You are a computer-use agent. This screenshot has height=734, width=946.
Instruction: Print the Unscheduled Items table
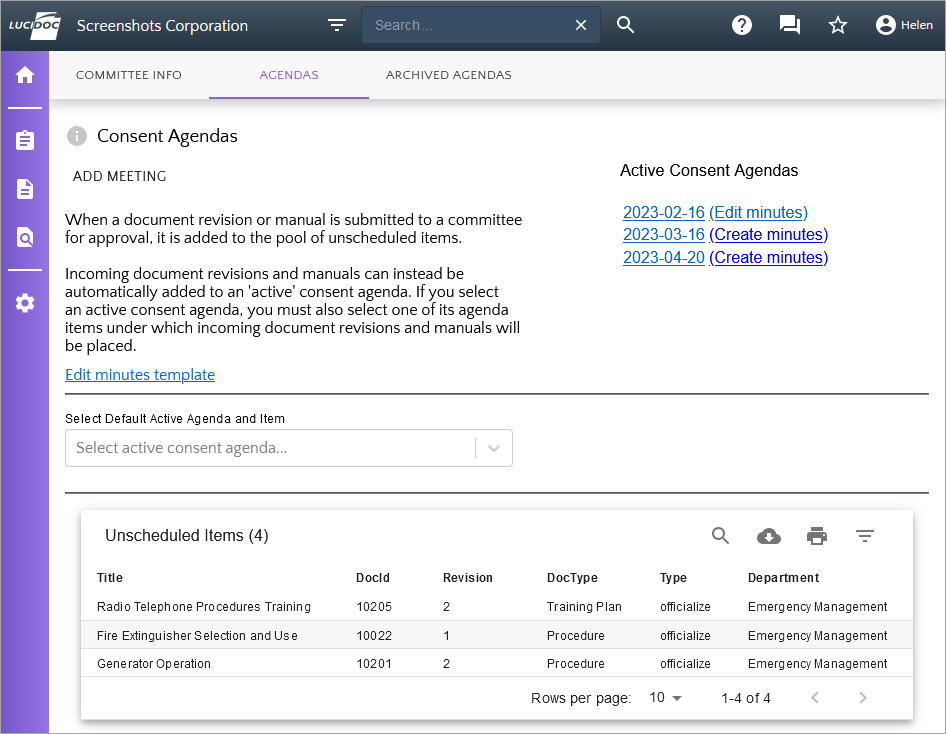tap(817, 536)
